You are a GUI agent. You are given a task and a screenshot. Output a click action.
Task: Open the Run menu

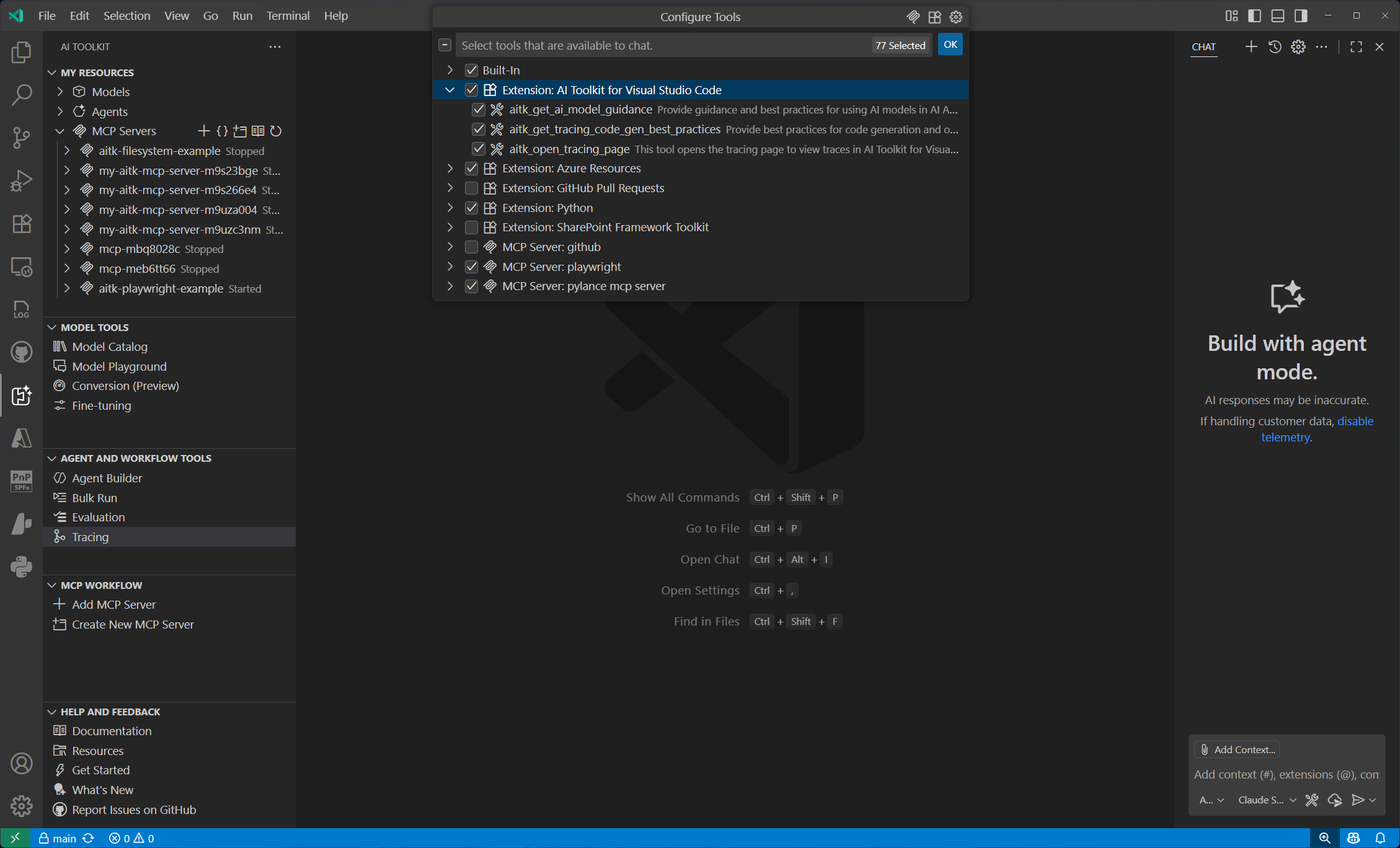[242, 15]
